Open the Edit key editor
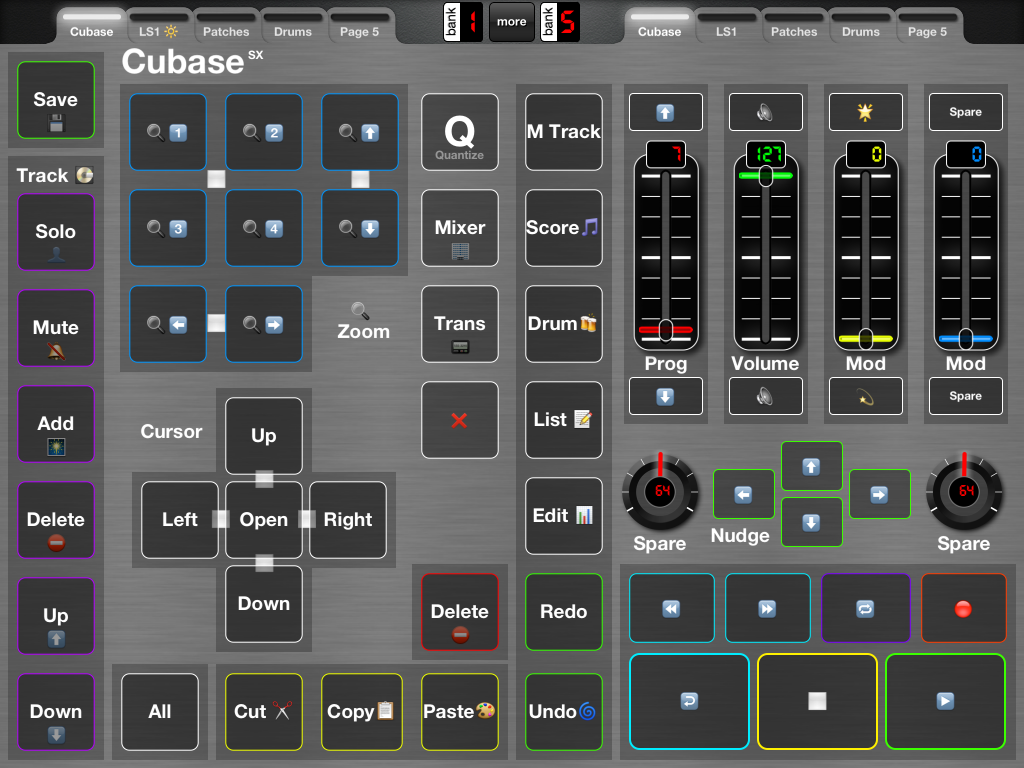1024x768 pixels. (x=564, y=516)
